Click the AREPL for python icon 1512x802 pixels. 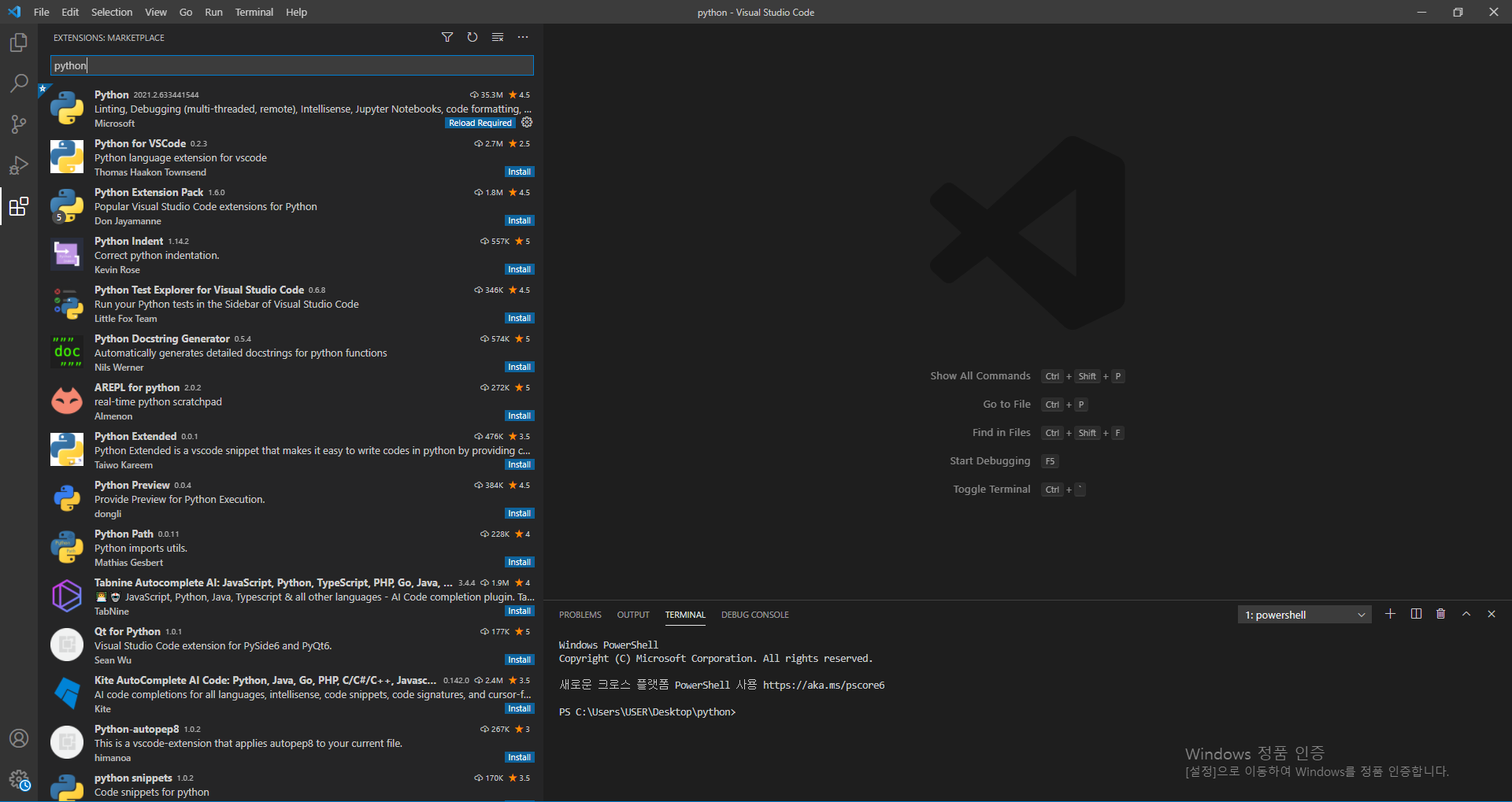(x=67, y=401)
